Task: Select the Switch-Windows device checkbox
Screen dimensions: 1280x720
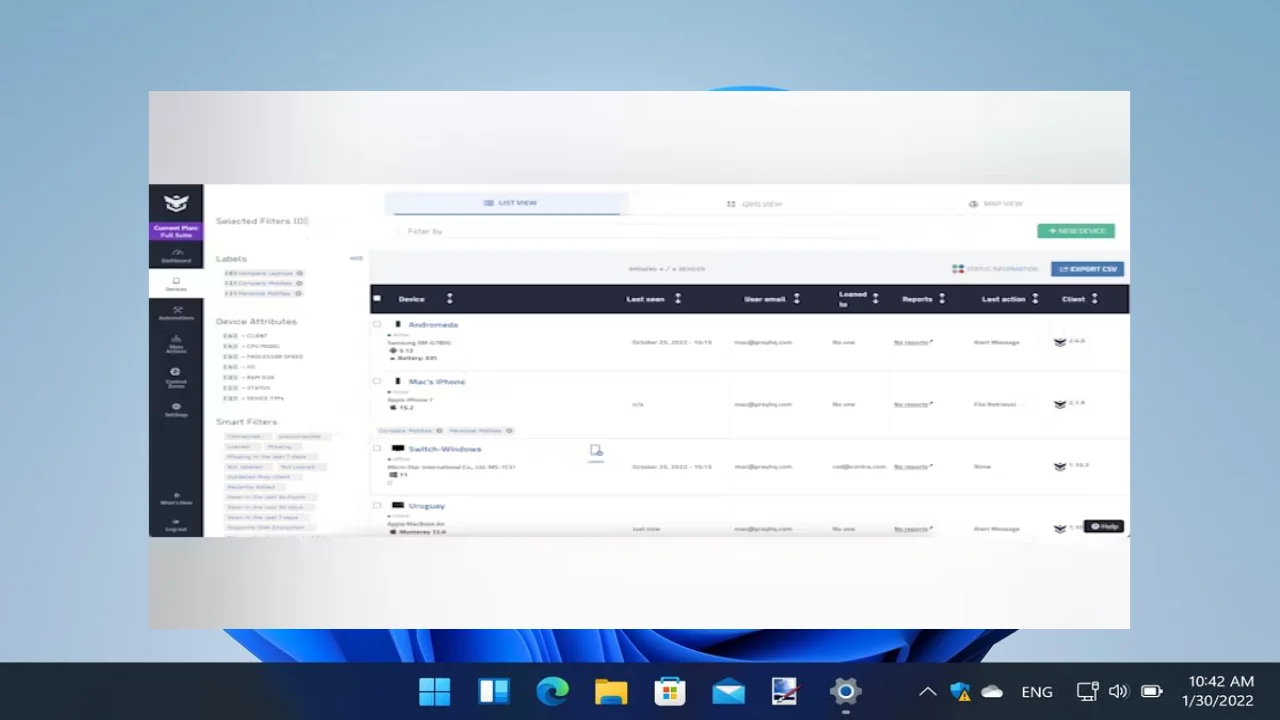Action: coord(377,448)
